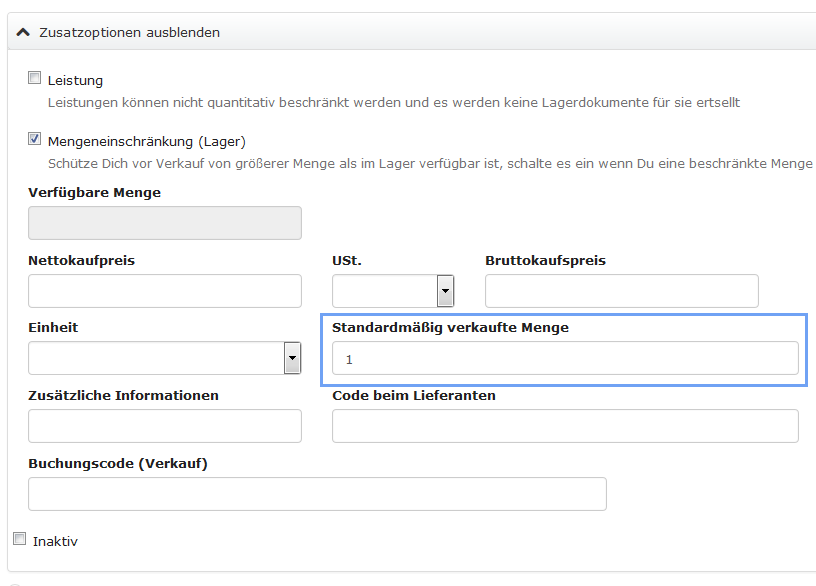Click the Buchungscode (Verkauf) input box
Viewport: 816px width, 586px height.
317,493
